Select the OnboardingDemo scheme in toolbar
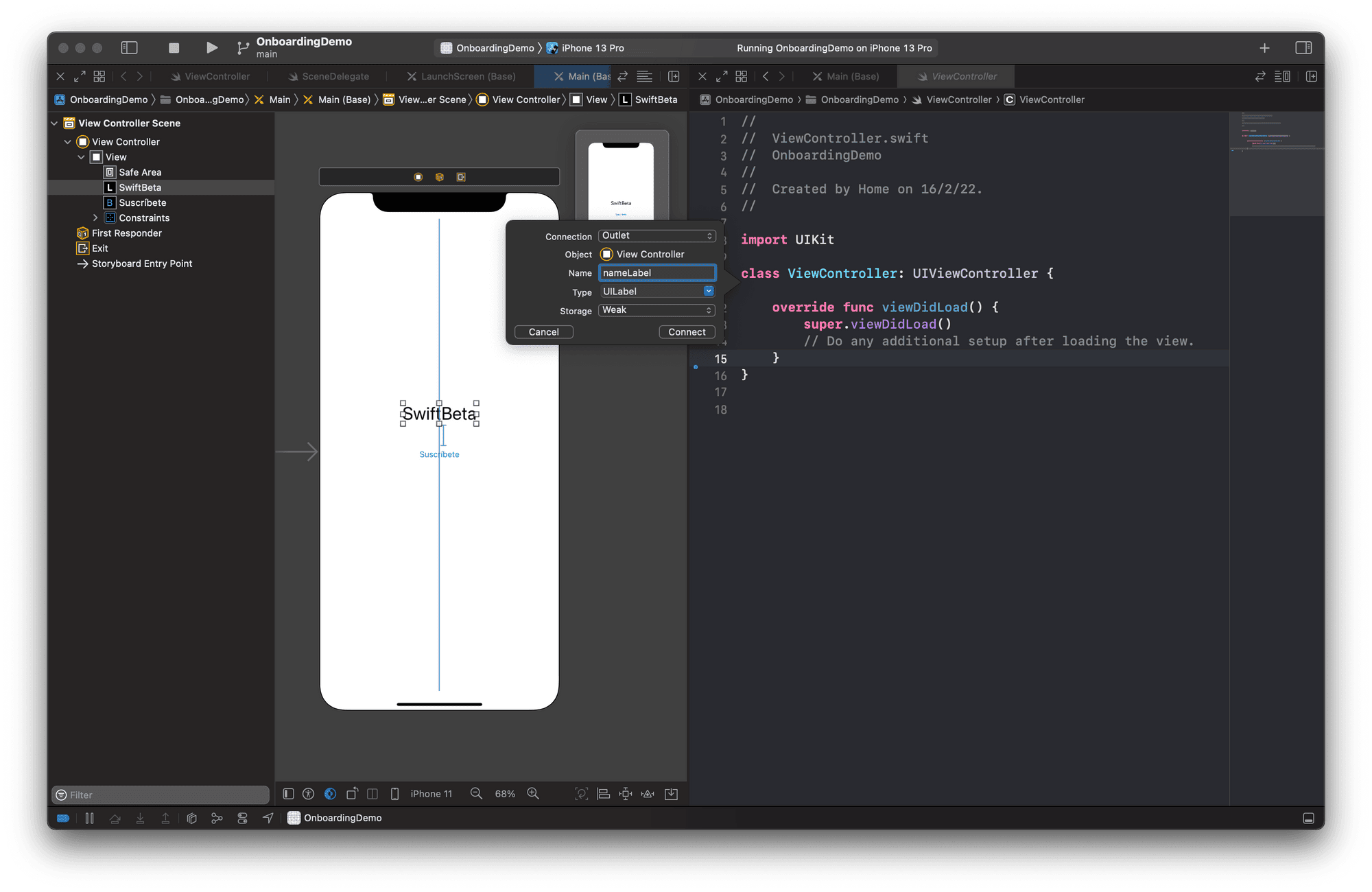The height and width of the screenshot is (892, 1372). pos(487,47)
